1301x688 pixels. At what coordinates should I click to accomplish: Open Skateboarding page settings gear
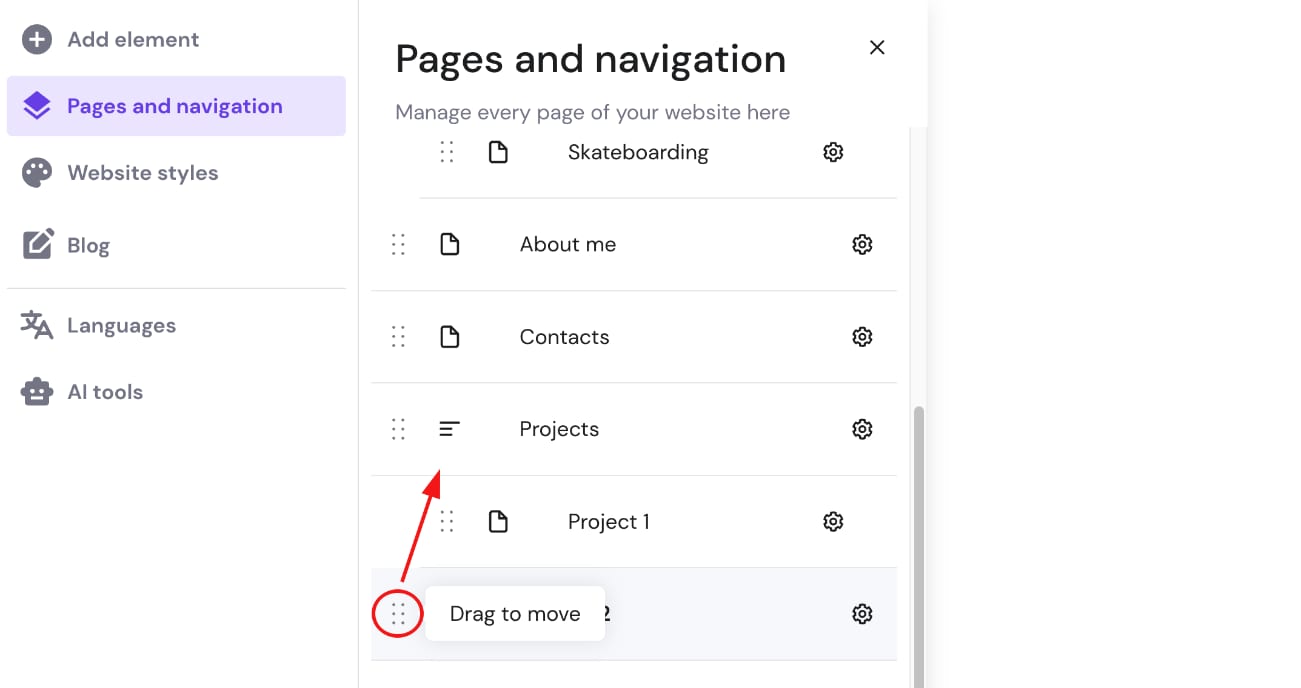(833, 152)
